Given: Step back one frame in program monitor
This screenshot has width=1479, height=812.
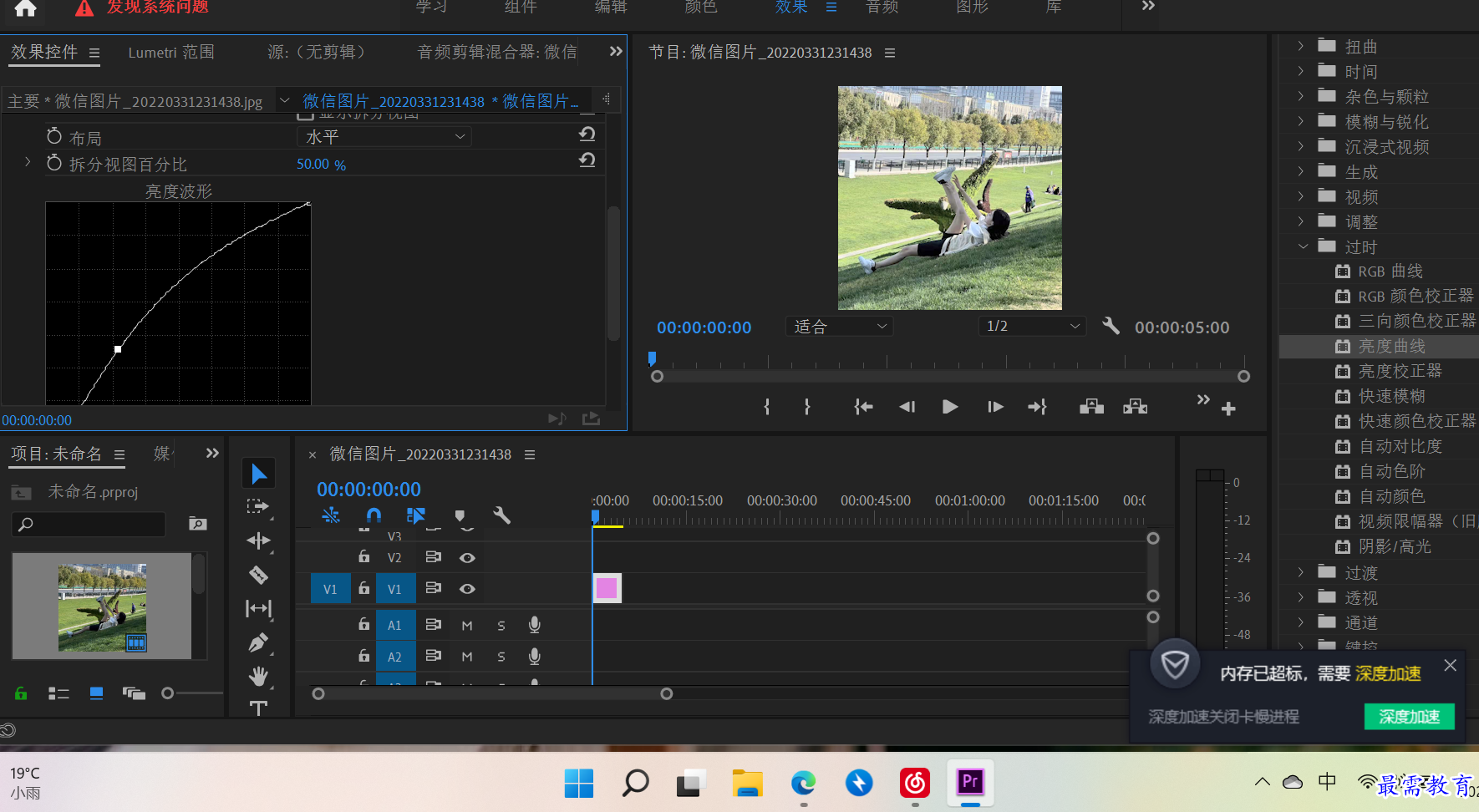Looking at the screenshot, I should 907,407.
